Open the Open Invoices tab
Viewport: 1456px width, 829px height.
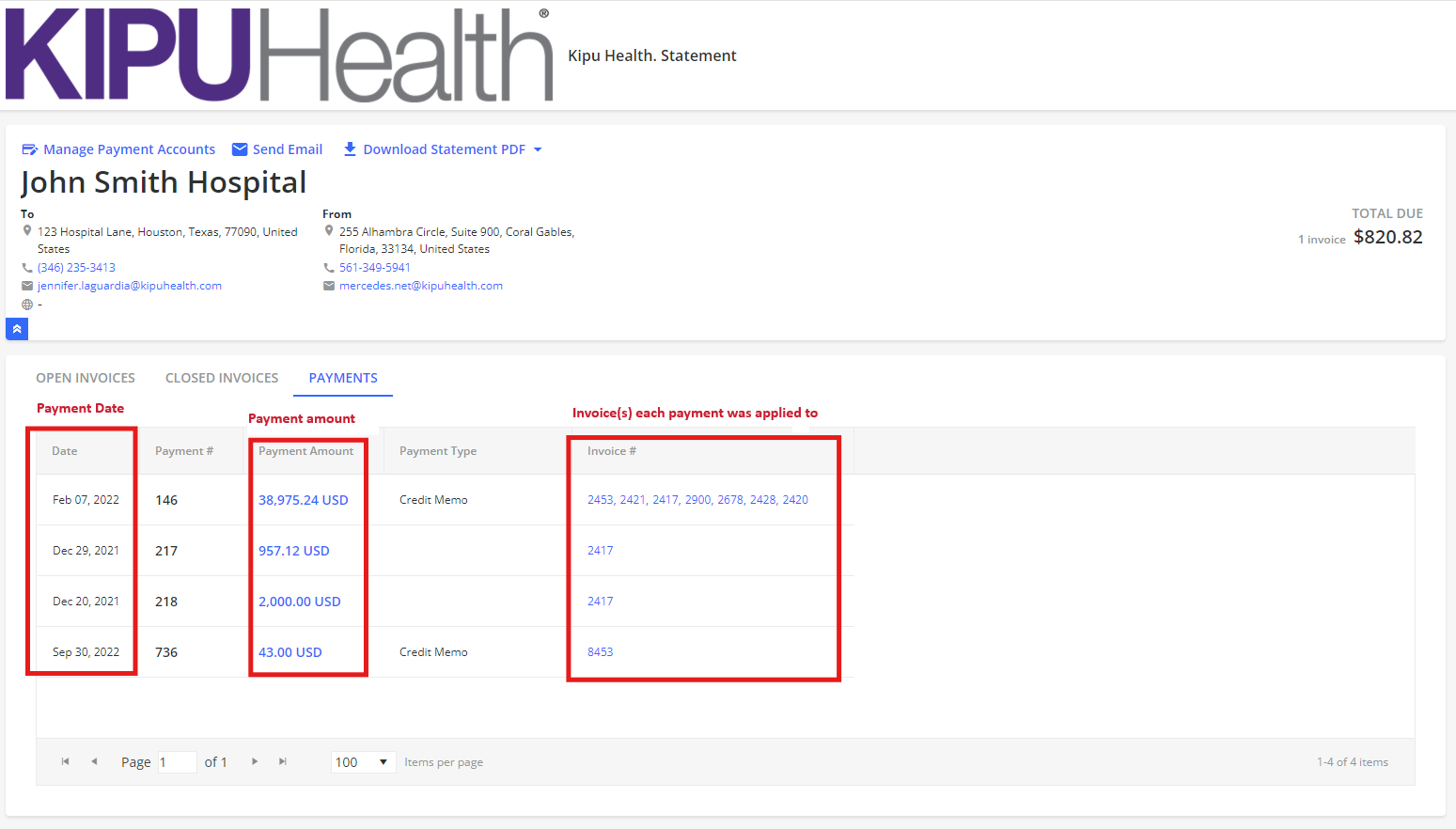coord(85,377)
